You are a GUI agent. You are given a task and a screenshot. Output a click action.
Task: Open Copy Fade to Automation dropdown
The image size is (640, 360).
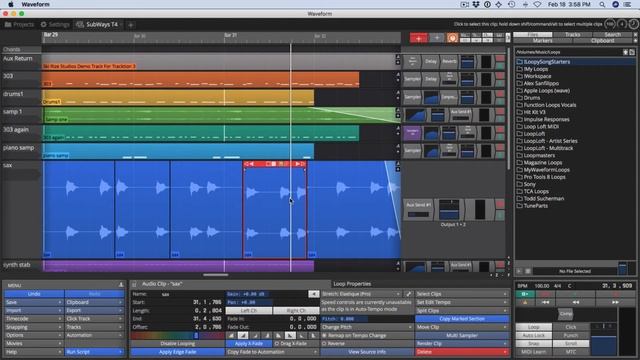click(272, 352)
